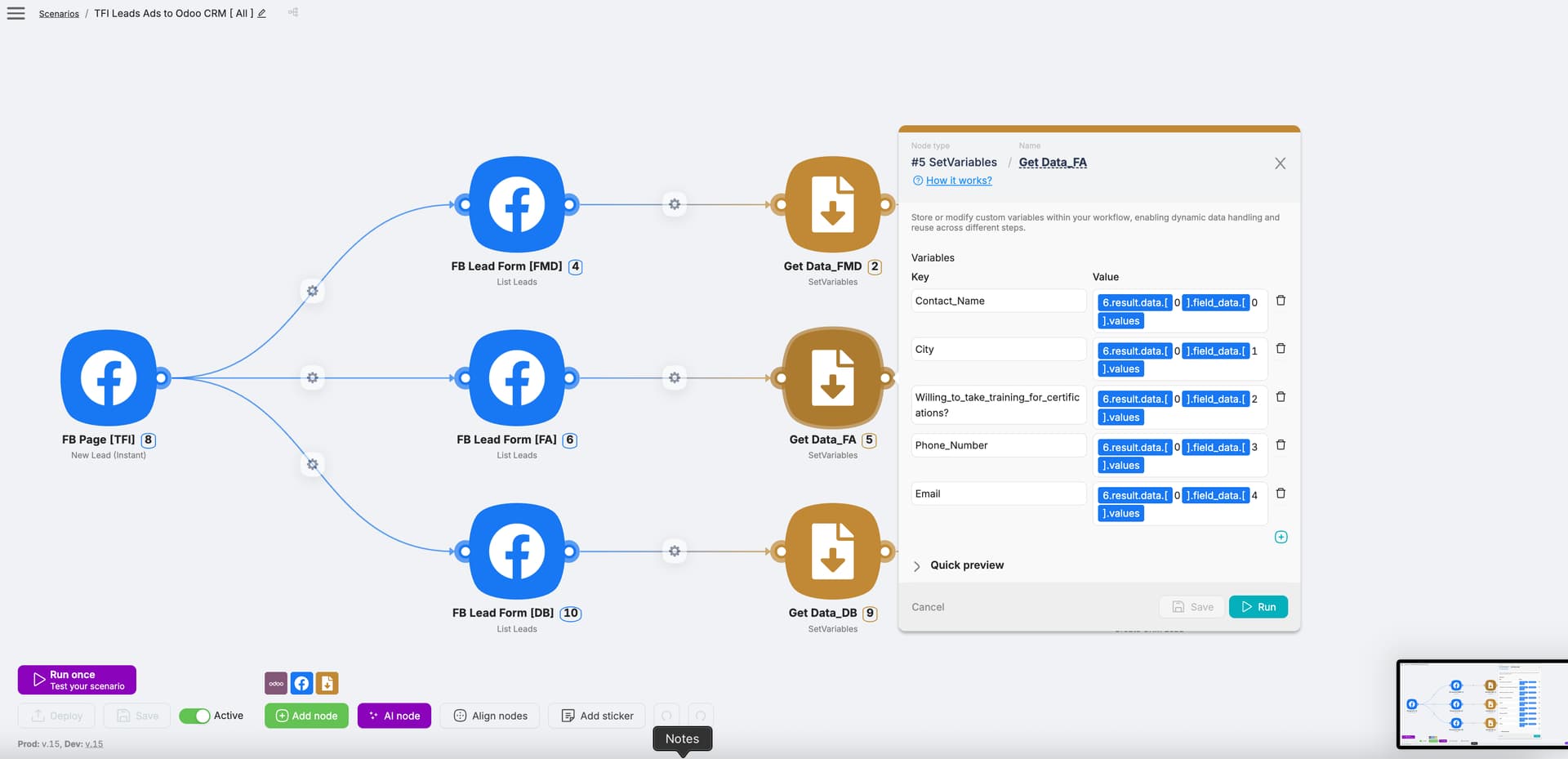Open gear between FA form and Get Data_FA
This screenshot has height=759, width=1568.
[x=675, y=377]
